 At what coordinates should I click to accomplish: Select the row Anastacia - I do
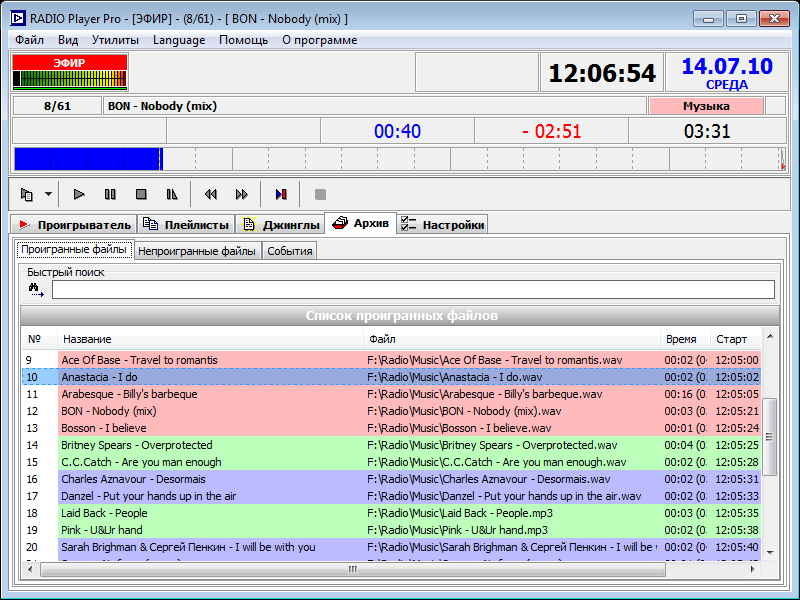point(391,377)
